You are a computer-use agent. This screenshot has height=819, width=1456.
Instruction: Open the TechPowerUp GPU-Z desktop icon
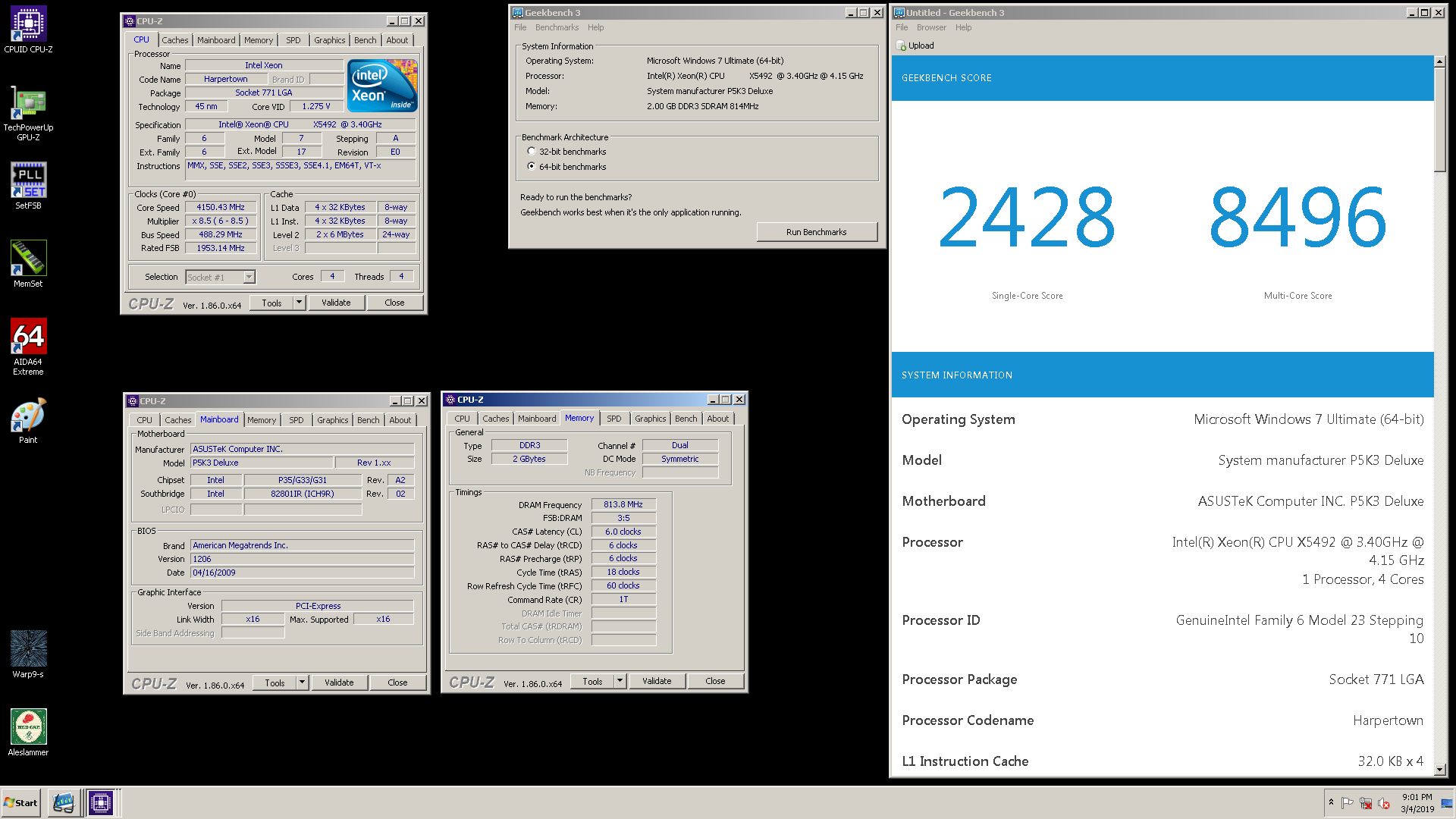[x=28, y=113]
